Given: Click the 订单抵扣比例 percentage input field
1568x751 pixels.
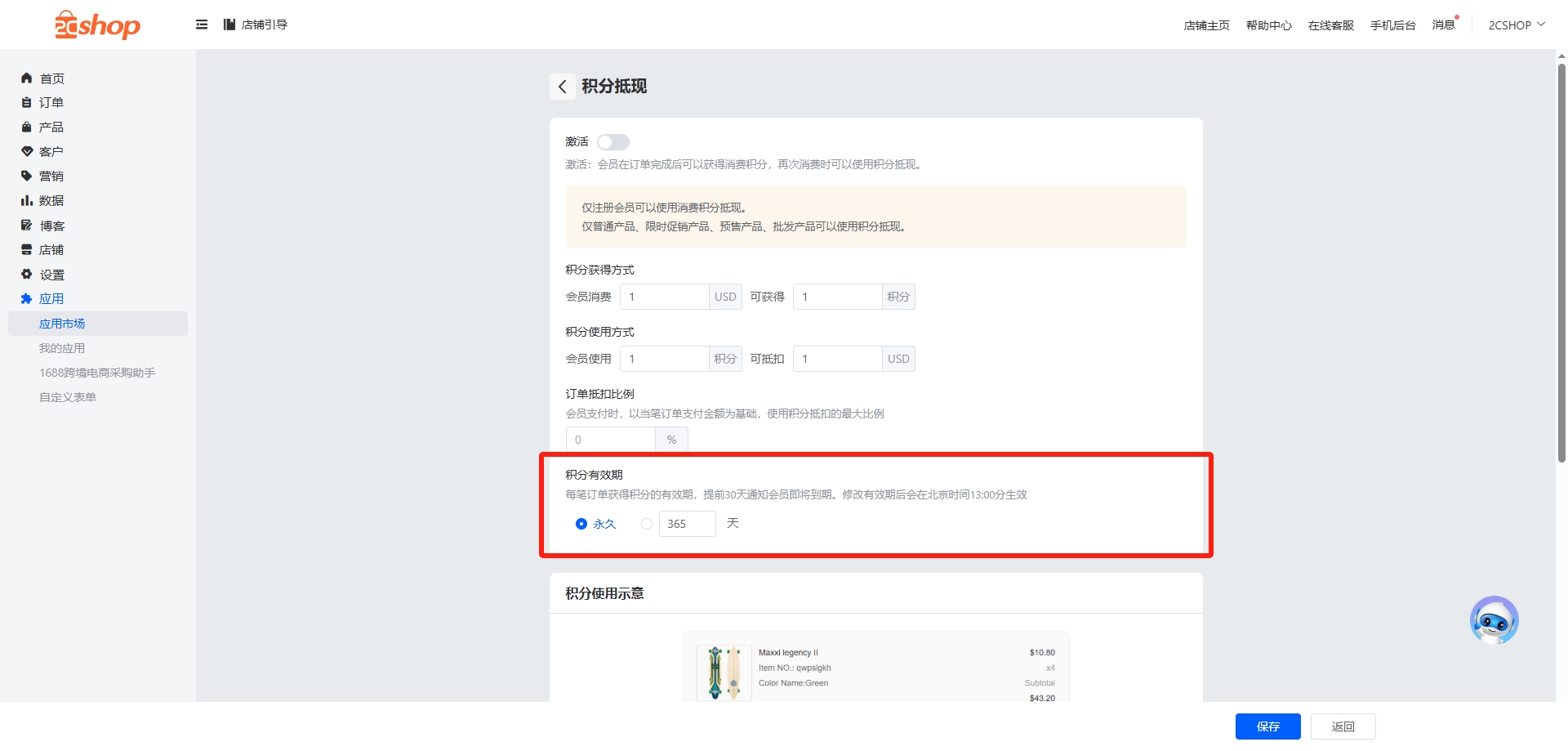Looking at the screenshot, I should pyautogui.click(x=611, y=440).
